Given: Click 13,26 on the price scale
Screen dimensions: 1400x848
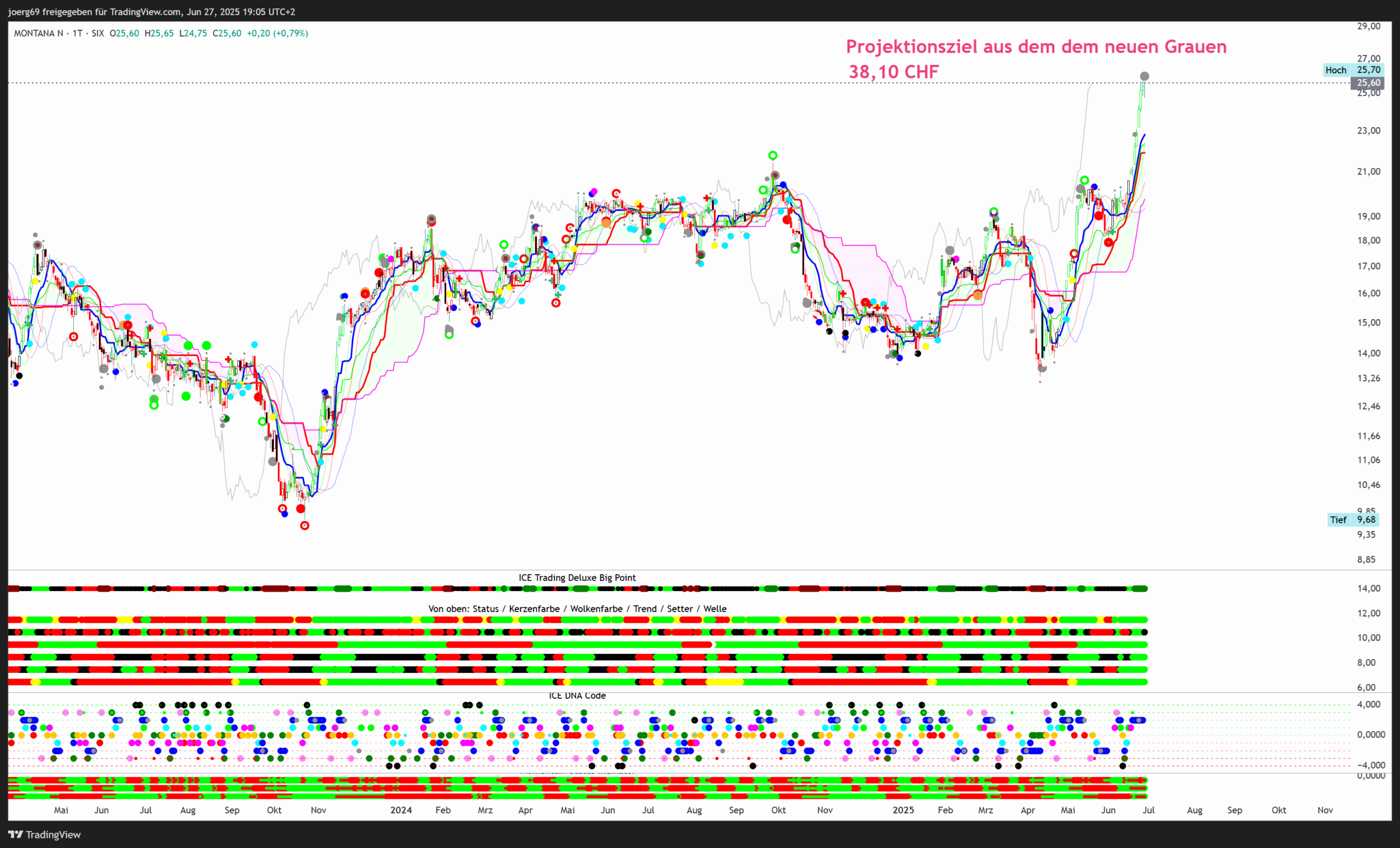Looking at the screenshot, I should click(1368, 378).
